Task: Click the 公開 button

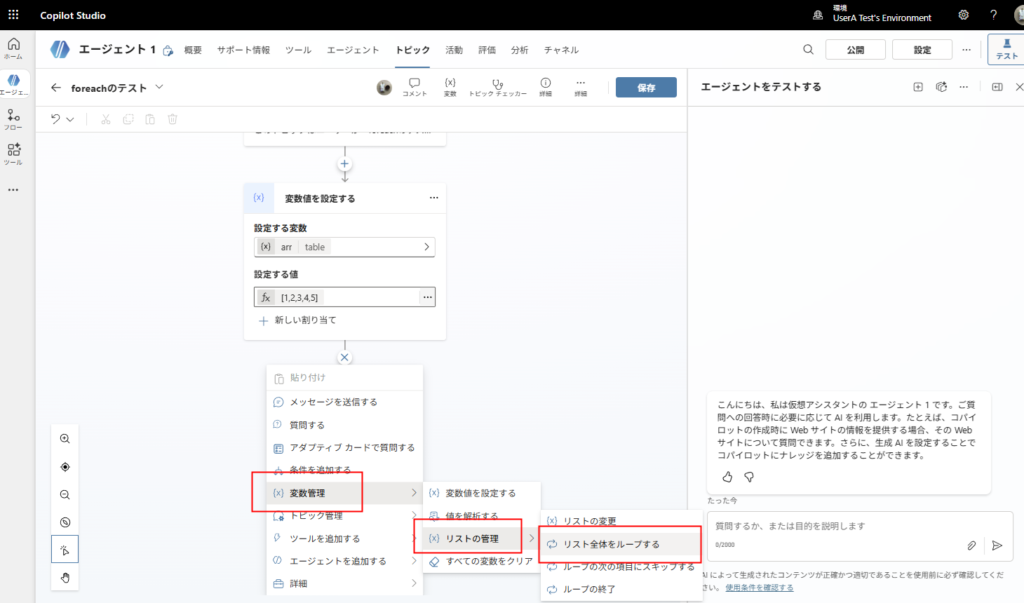Action: point(855,50)
